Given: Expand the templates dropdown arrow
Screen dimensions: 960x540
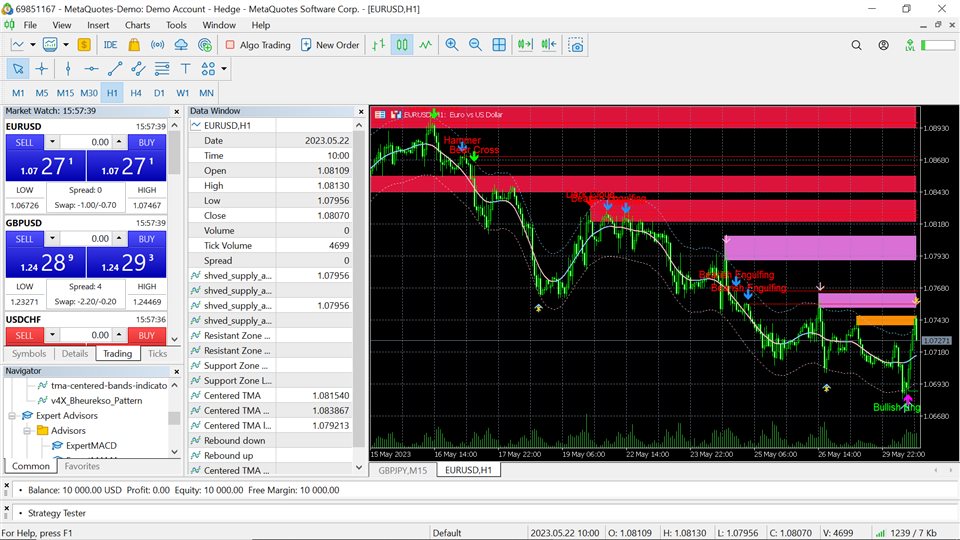Looking at the screenshot, I should 66,45.
